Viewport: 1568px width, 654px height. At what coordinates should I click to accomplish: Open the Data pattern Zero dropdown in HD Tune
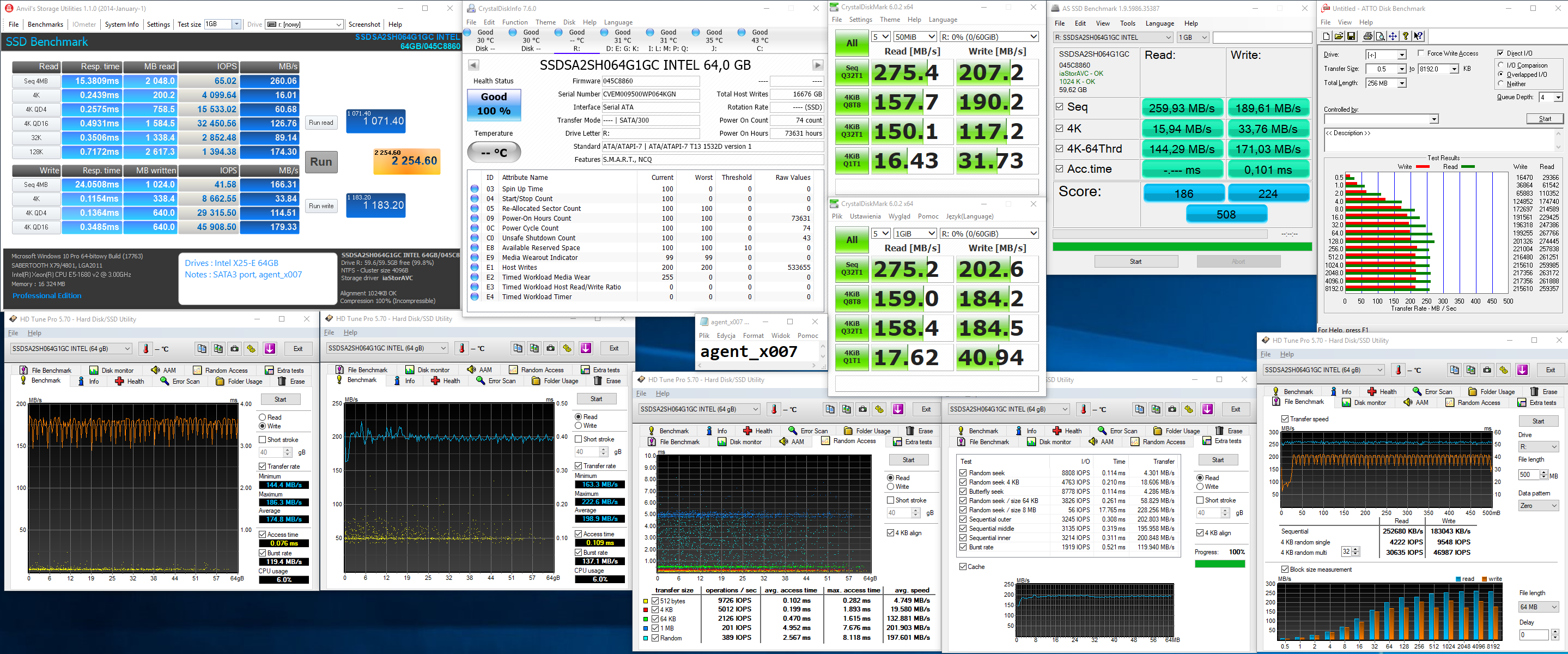[1538, 505]
